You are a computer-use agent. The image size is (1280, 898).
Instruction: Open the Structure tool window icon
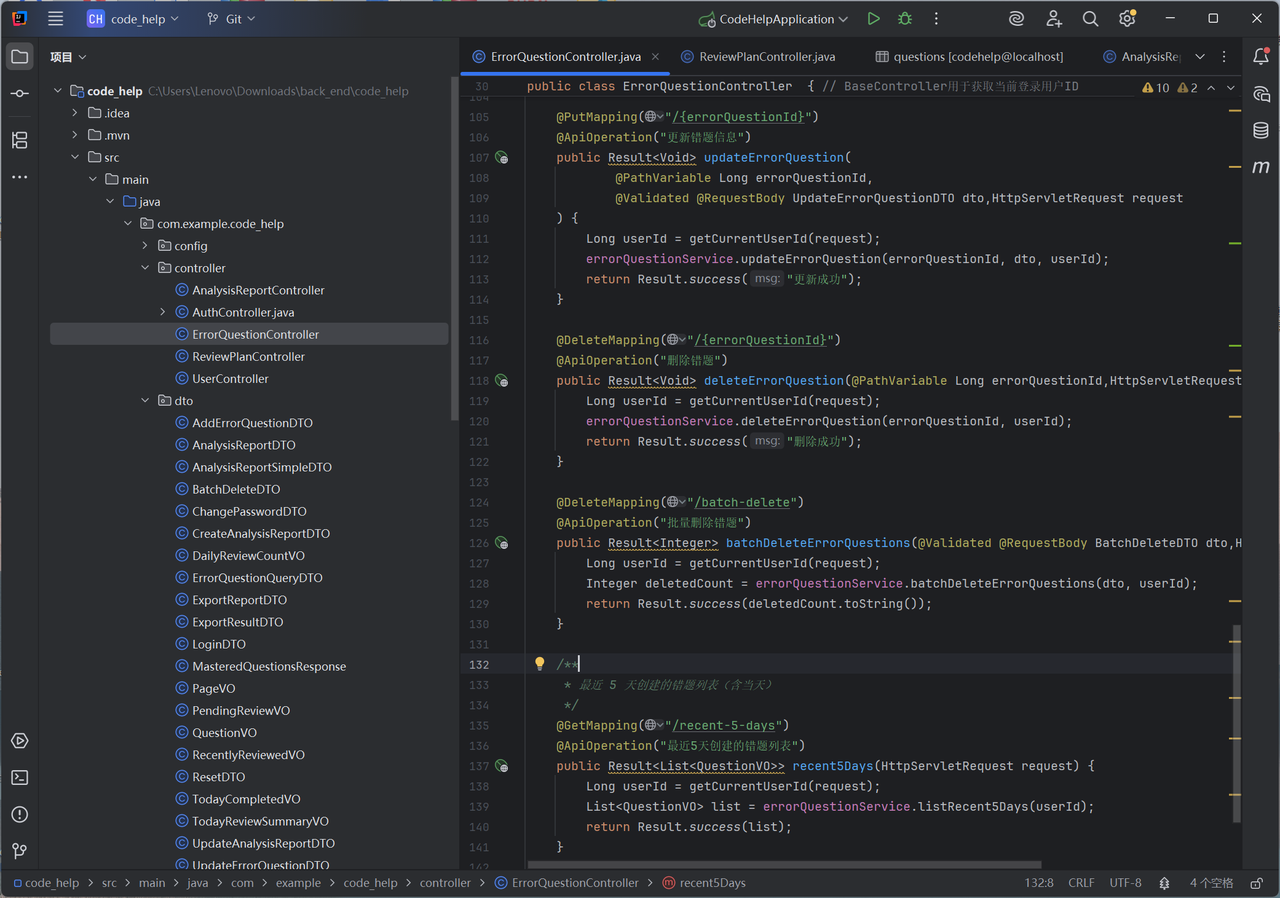pyautogui.click(x=19, y=140)
